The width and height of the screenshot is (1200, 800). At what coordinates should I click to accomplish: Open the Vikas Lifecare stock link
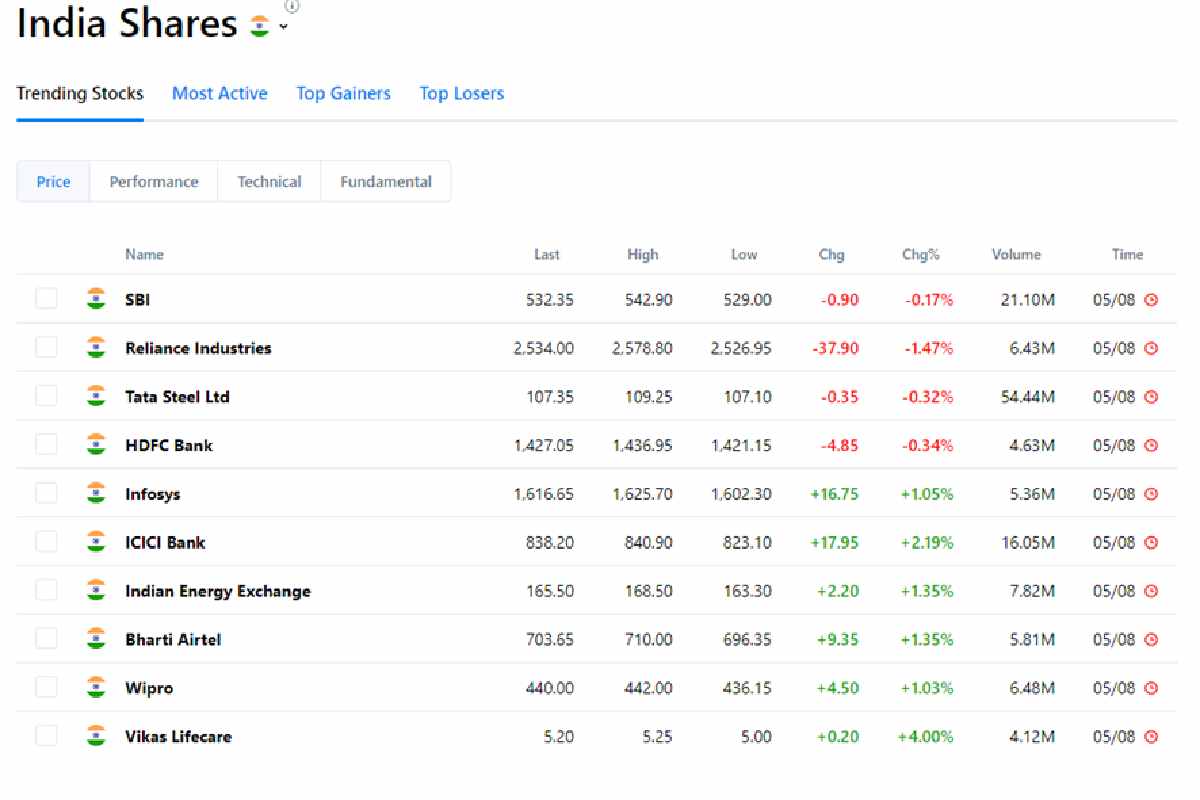tap(178, 736)
